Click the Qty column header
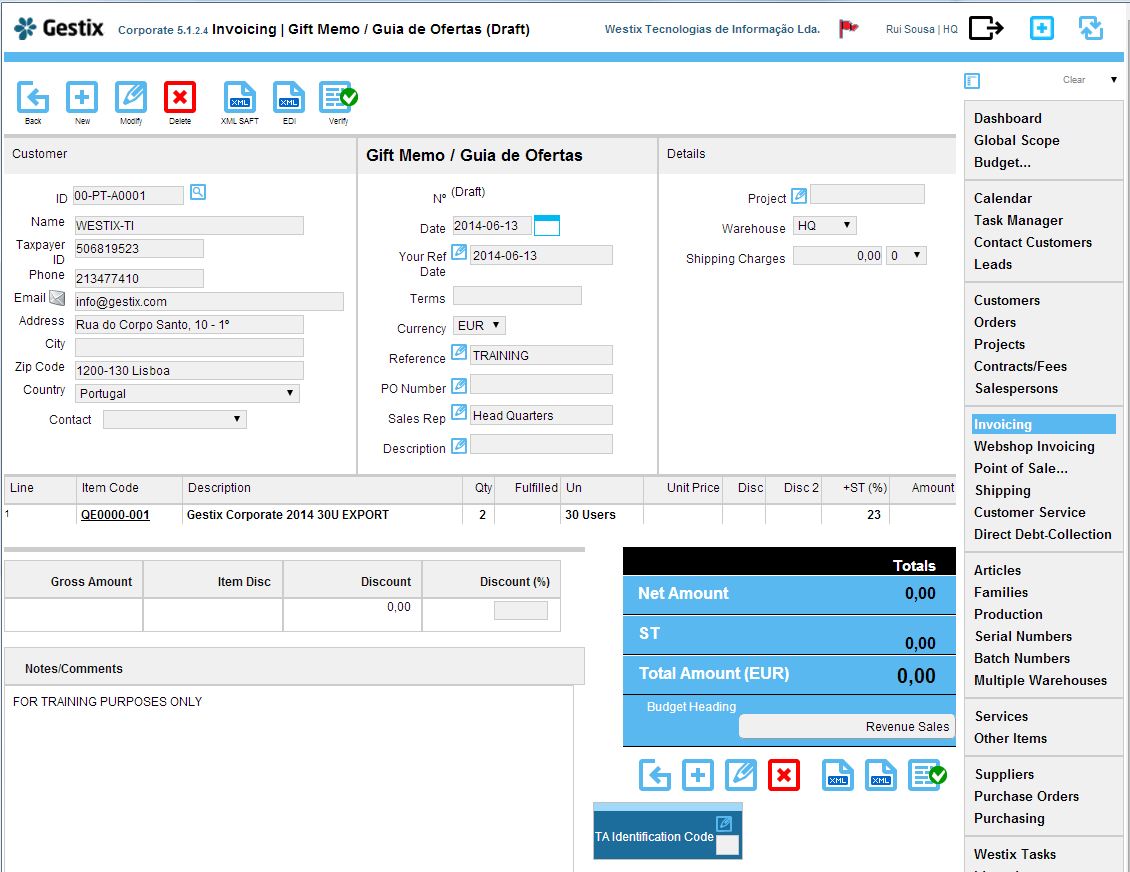The image size is (1130, 872). pos(484,488)
